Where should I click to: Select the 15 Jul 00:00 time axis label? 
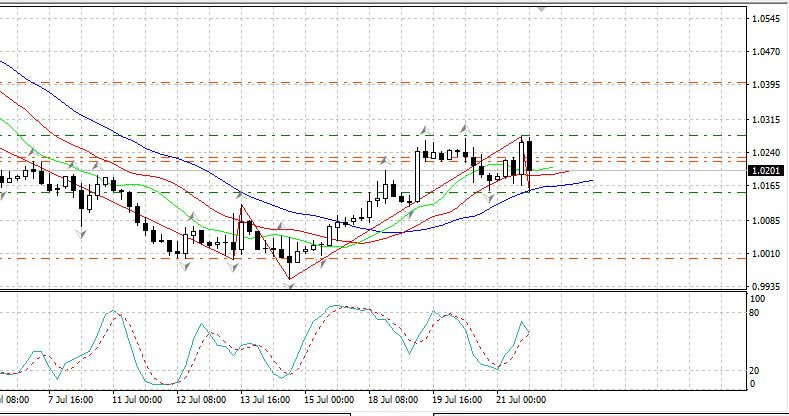(x=327, y=398)
